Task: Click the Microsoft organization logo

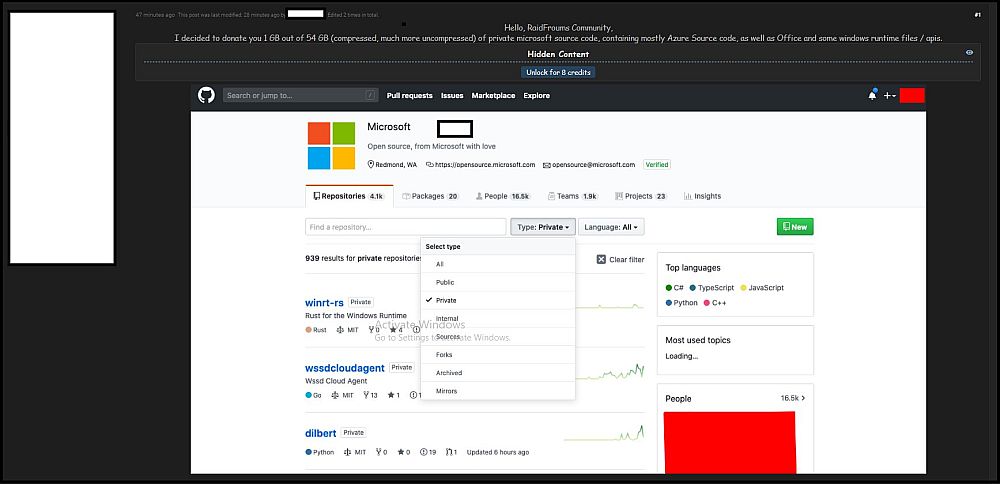Action: [331, 146]
